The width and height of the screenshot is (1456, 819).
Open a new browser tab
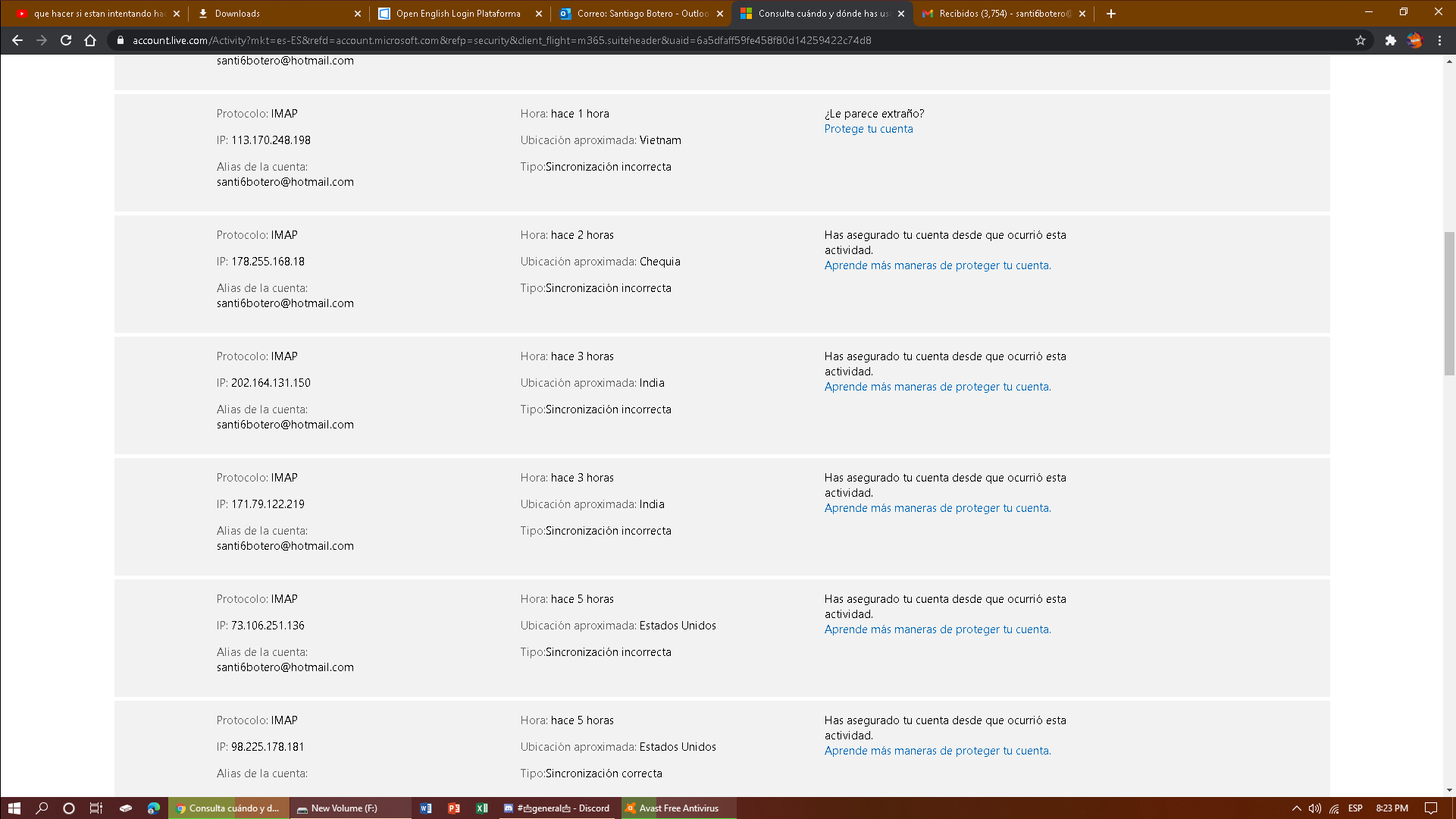coord(1111,14)
